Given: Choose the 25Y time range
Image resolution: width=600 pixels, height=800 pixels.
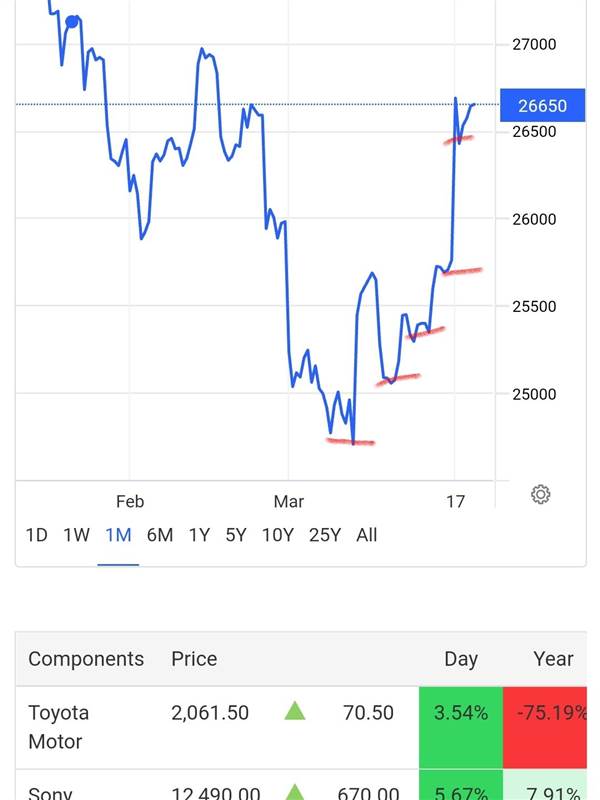Looking at the screenshot, I should 325,535.
